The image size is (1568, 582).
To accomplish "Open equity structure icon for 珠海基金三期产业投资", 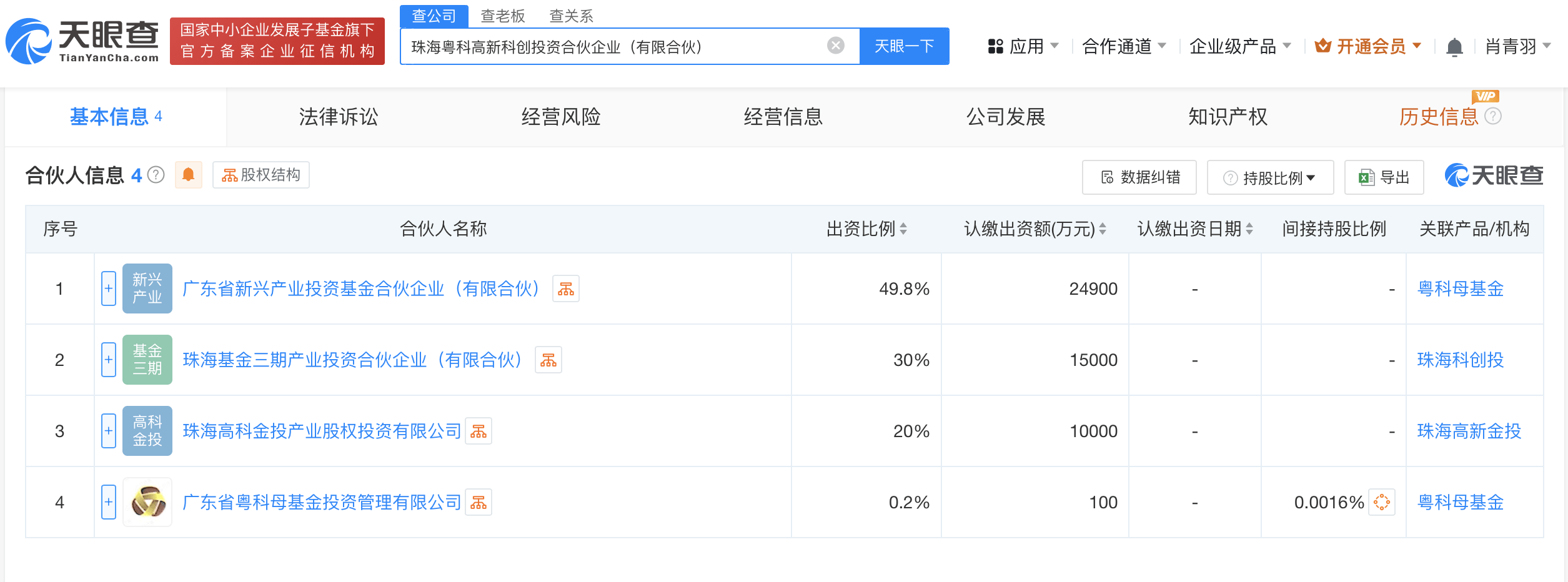I will [x=548, y=360].
